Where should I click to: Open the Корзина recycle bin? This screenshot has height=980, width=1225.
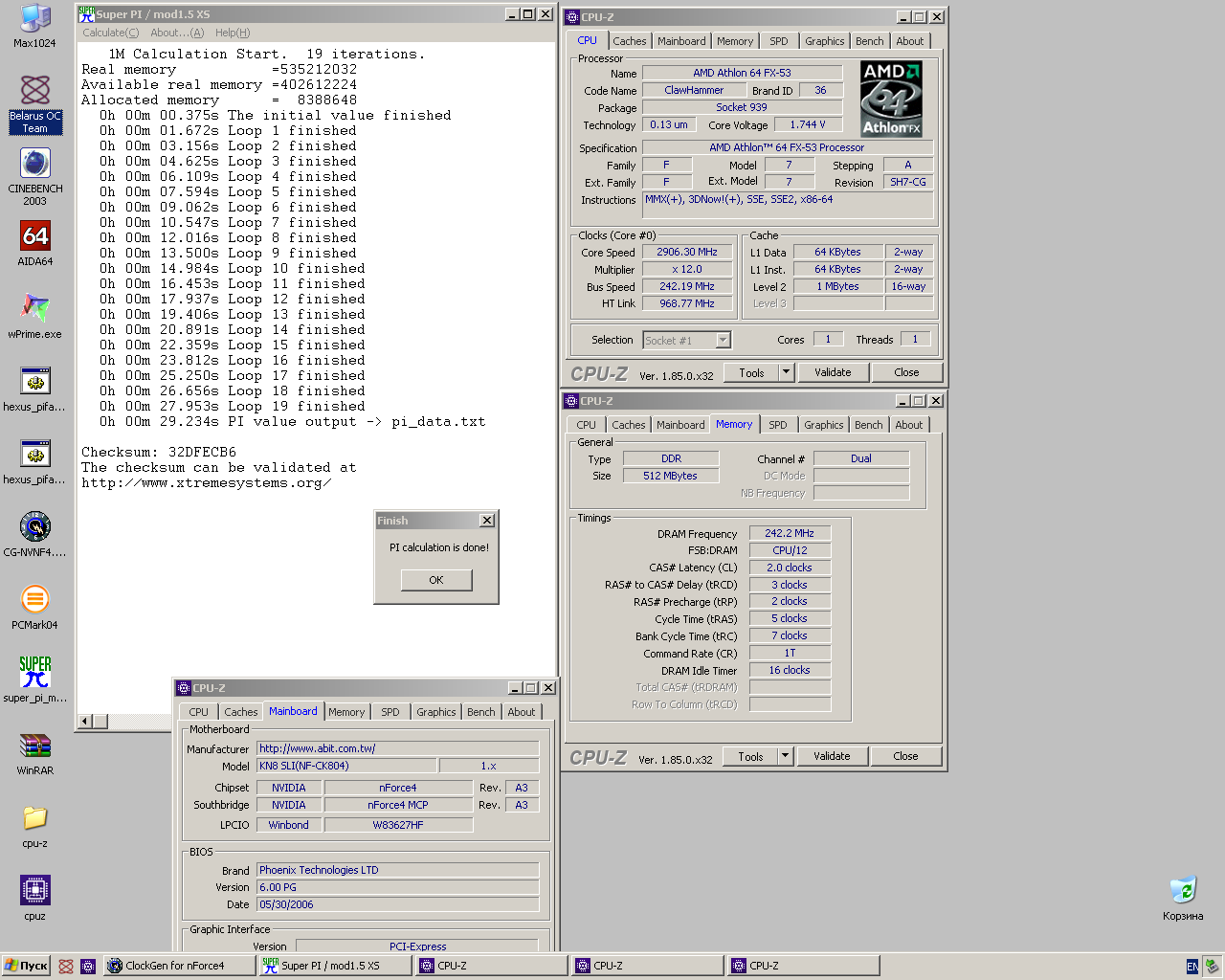1184,898
